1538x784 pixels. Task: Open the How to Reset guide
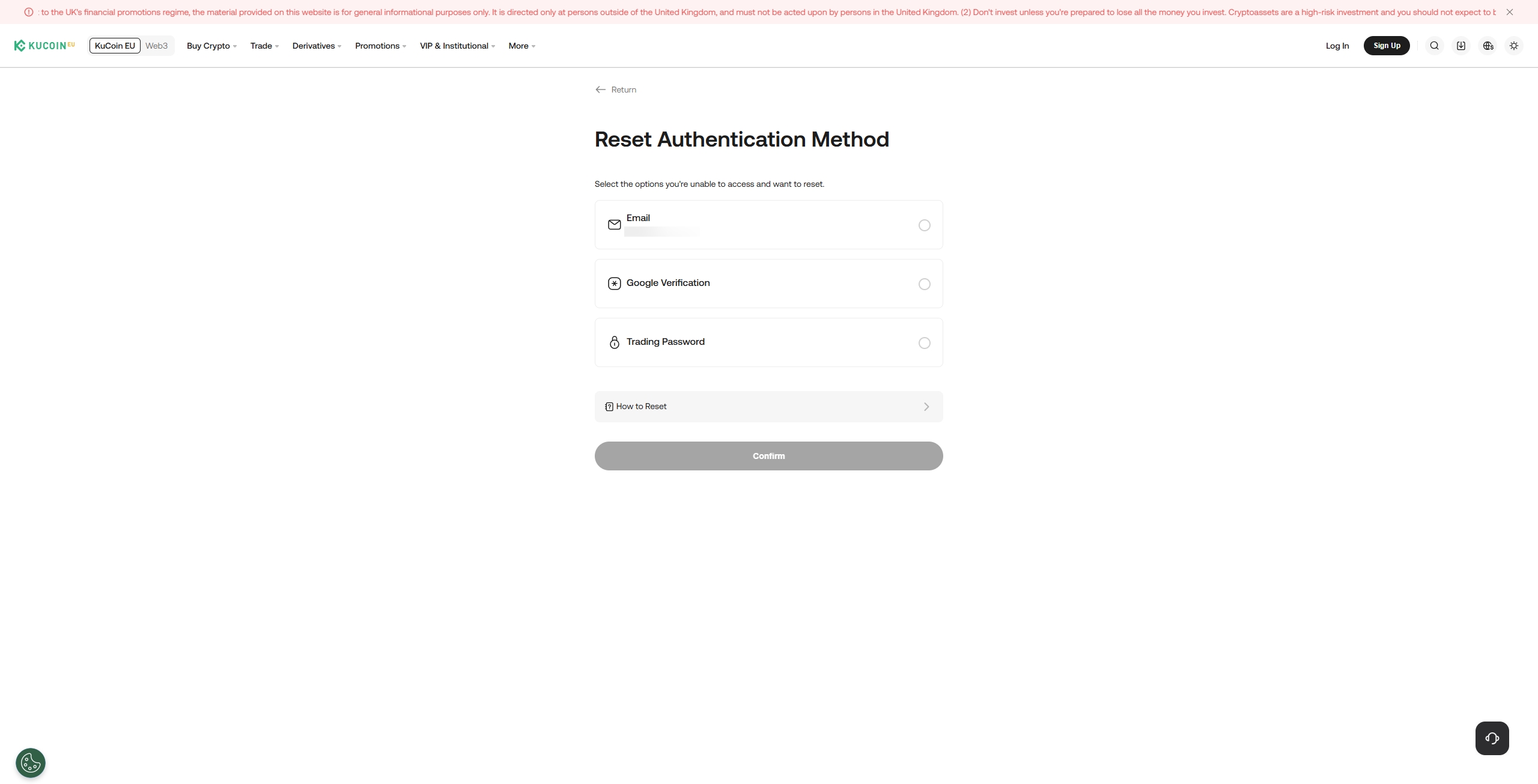768,407
